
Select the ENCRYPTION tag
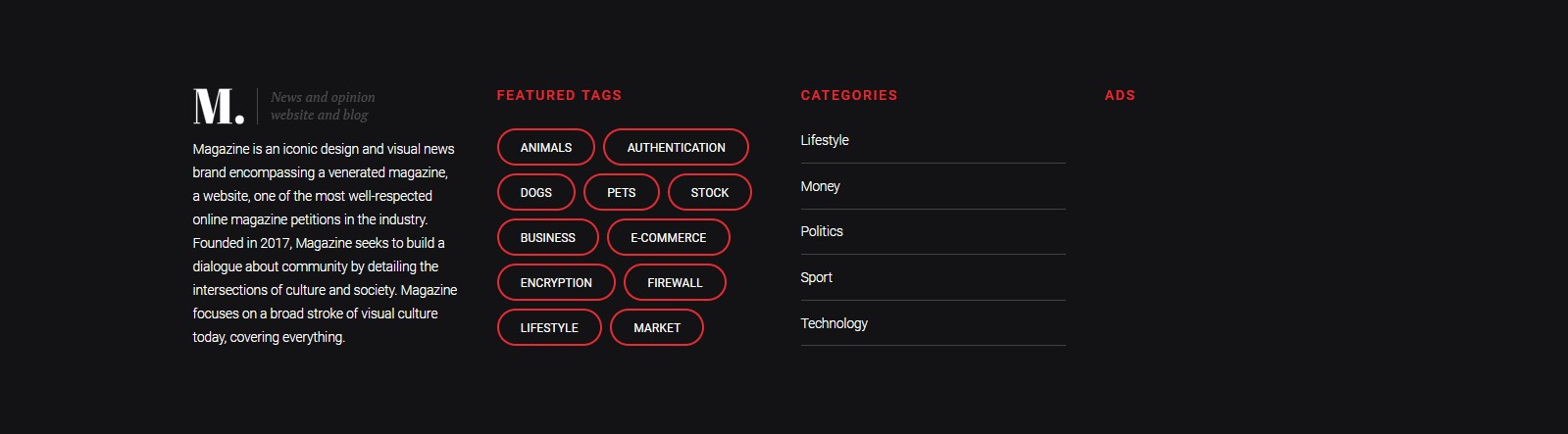556,282
